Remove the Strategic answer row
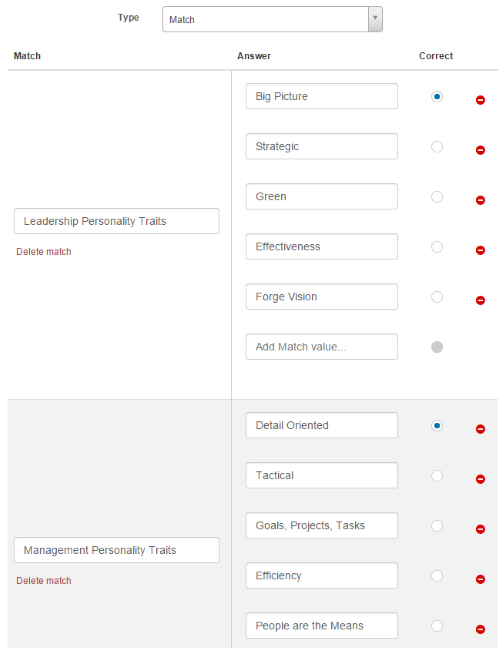Image resolution: width=500 pixels, height=648 pixels. (x=480, y=150)
